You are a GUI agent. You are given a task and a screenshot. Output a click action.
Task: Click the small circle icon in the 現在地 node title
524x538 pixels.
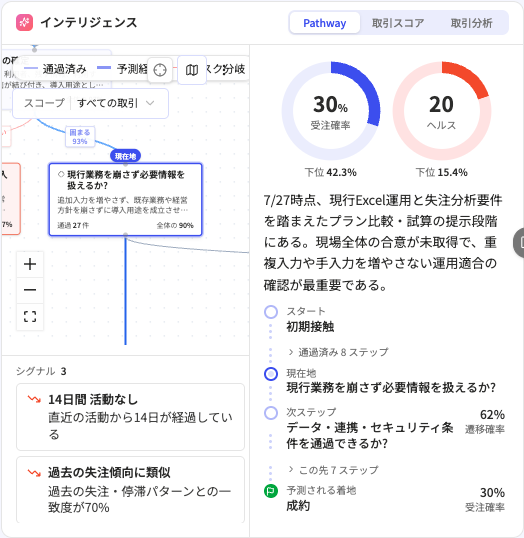coord(61,175)
